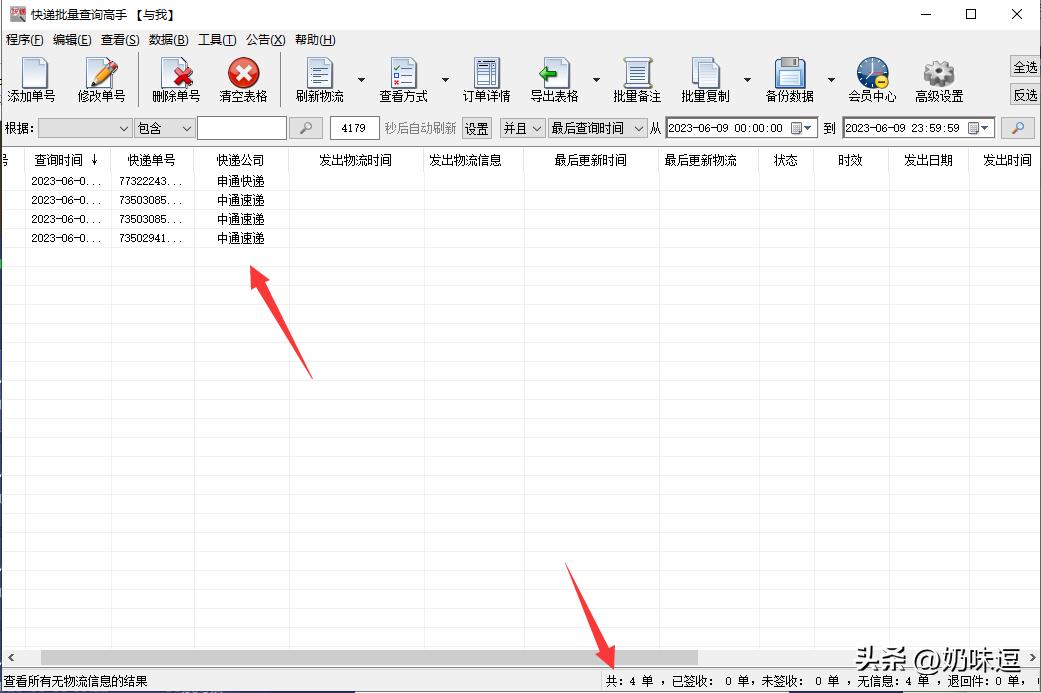Open the 查看(S) menu
1041x693 pixels.
tap(120, 40)
